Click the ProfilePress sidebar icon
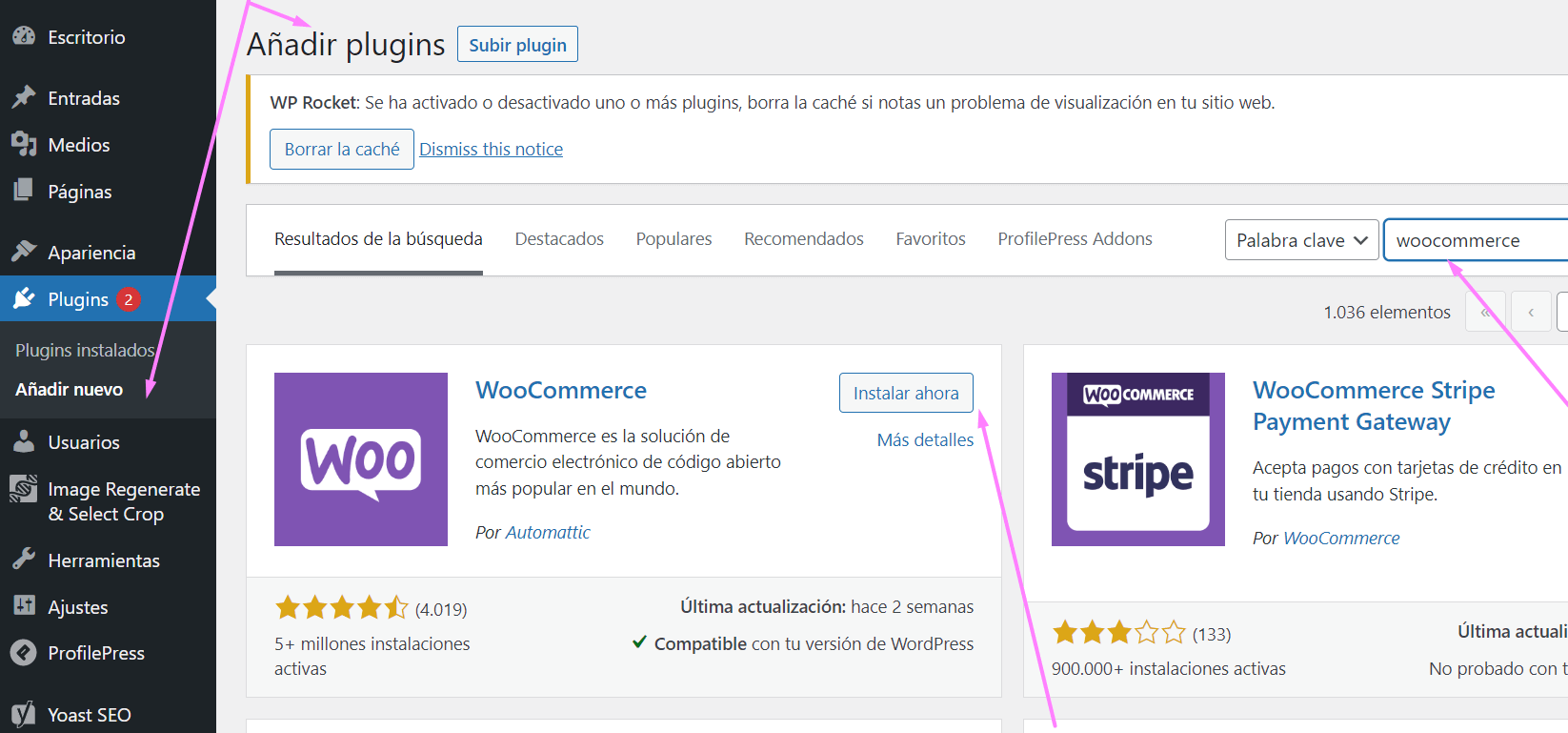The width and height of the screenshot is (1568, 733). [x=24, y=653]
